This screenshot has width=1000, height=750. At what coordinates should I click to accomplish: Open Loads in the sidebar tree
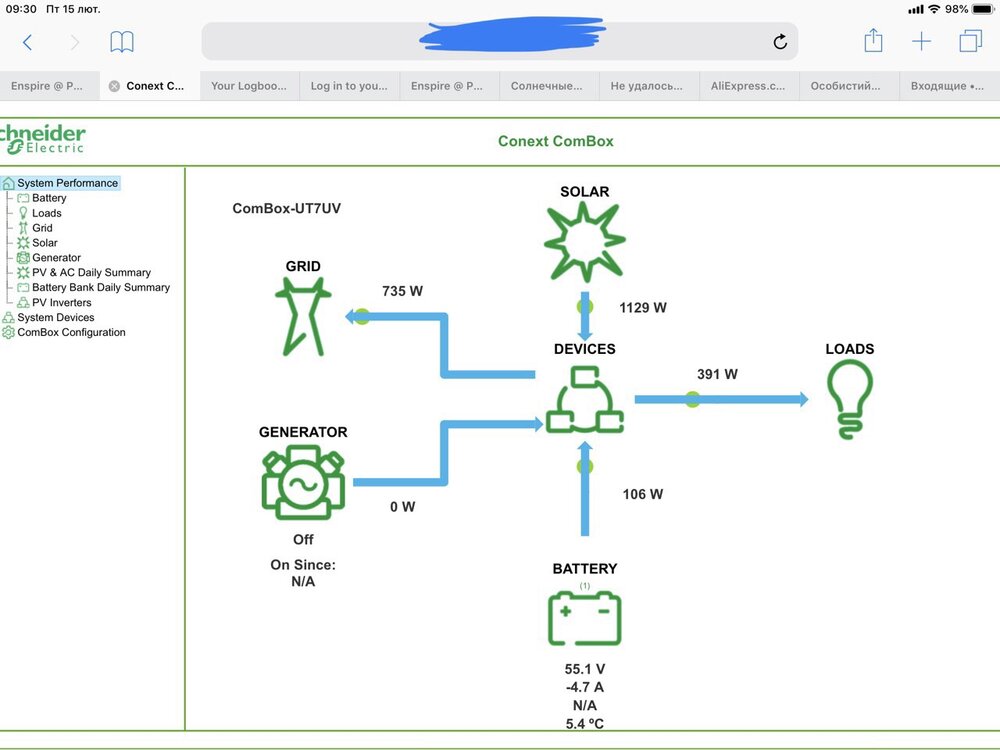coord(47,213)
